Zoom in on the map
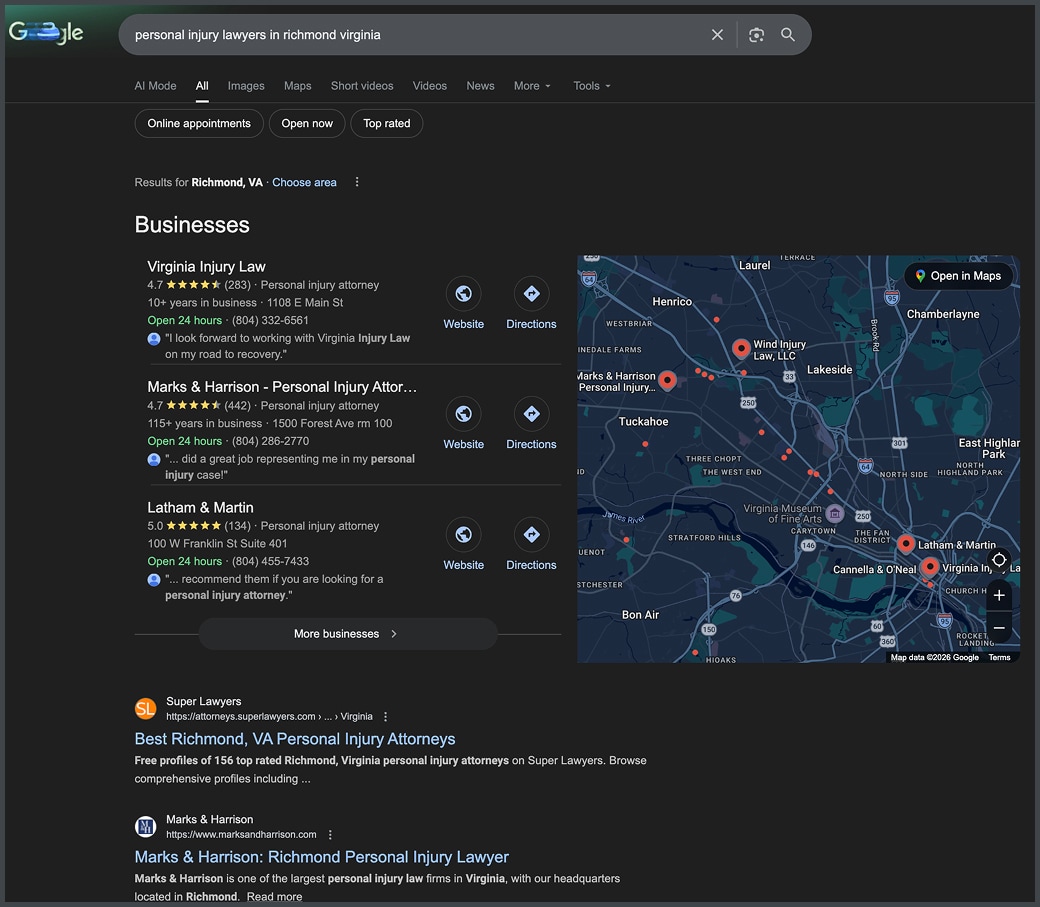This screenshot has height=907, width=1040. point(998,595)
